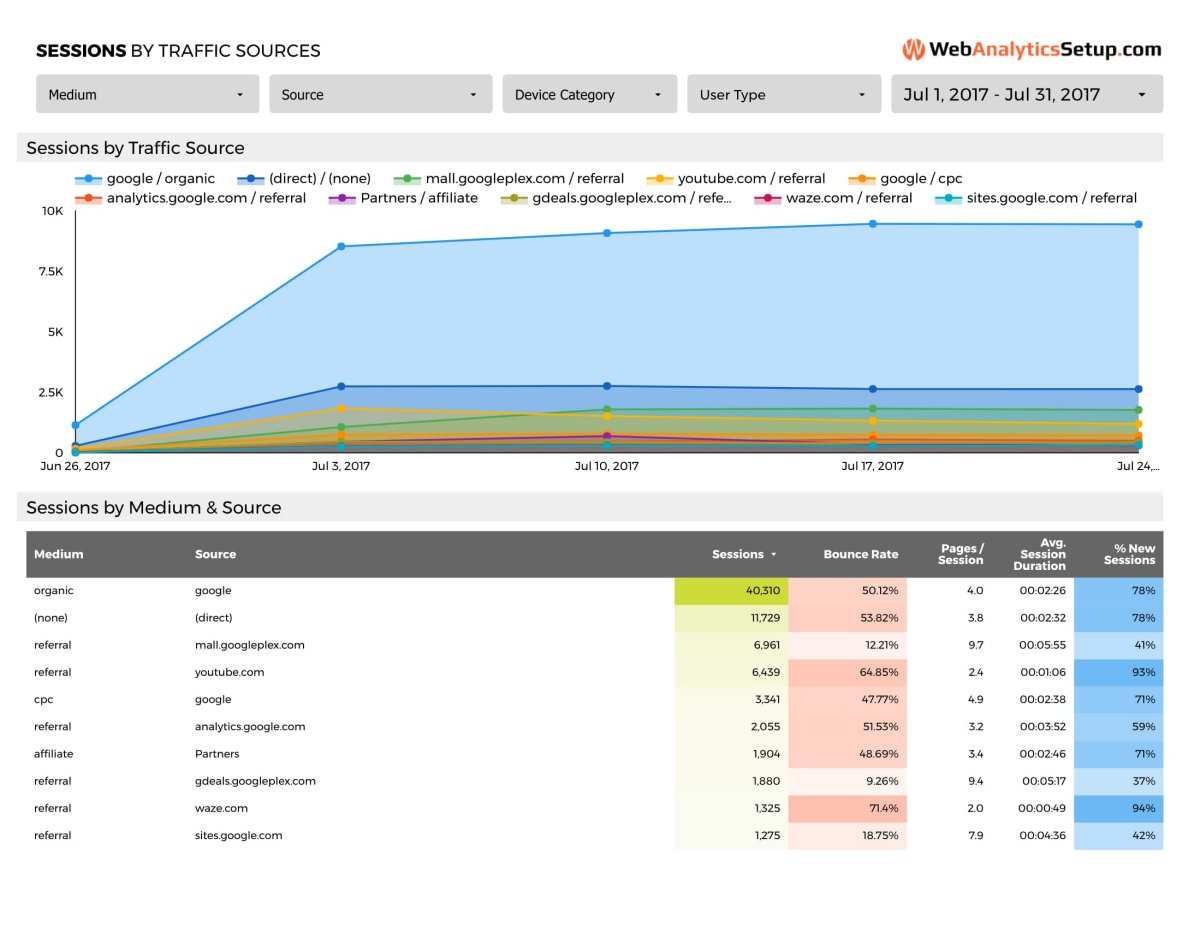Viewport: 1200px width, 927px height.
Task: Select duration cell 00:00:49
Action: (x=1042, y=808)
